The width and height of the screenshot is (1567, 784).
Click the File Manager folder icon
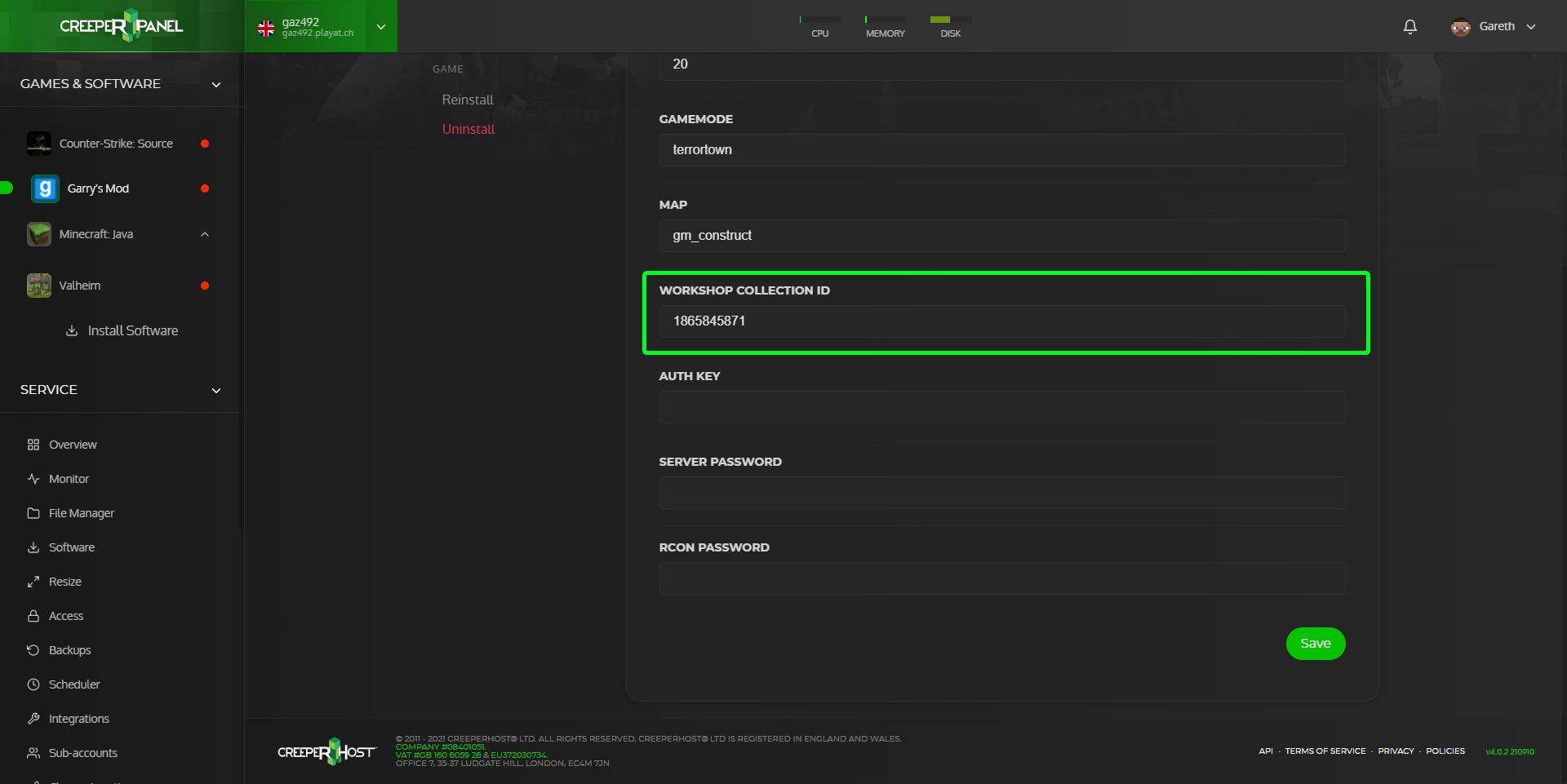(x=33, y=513)
